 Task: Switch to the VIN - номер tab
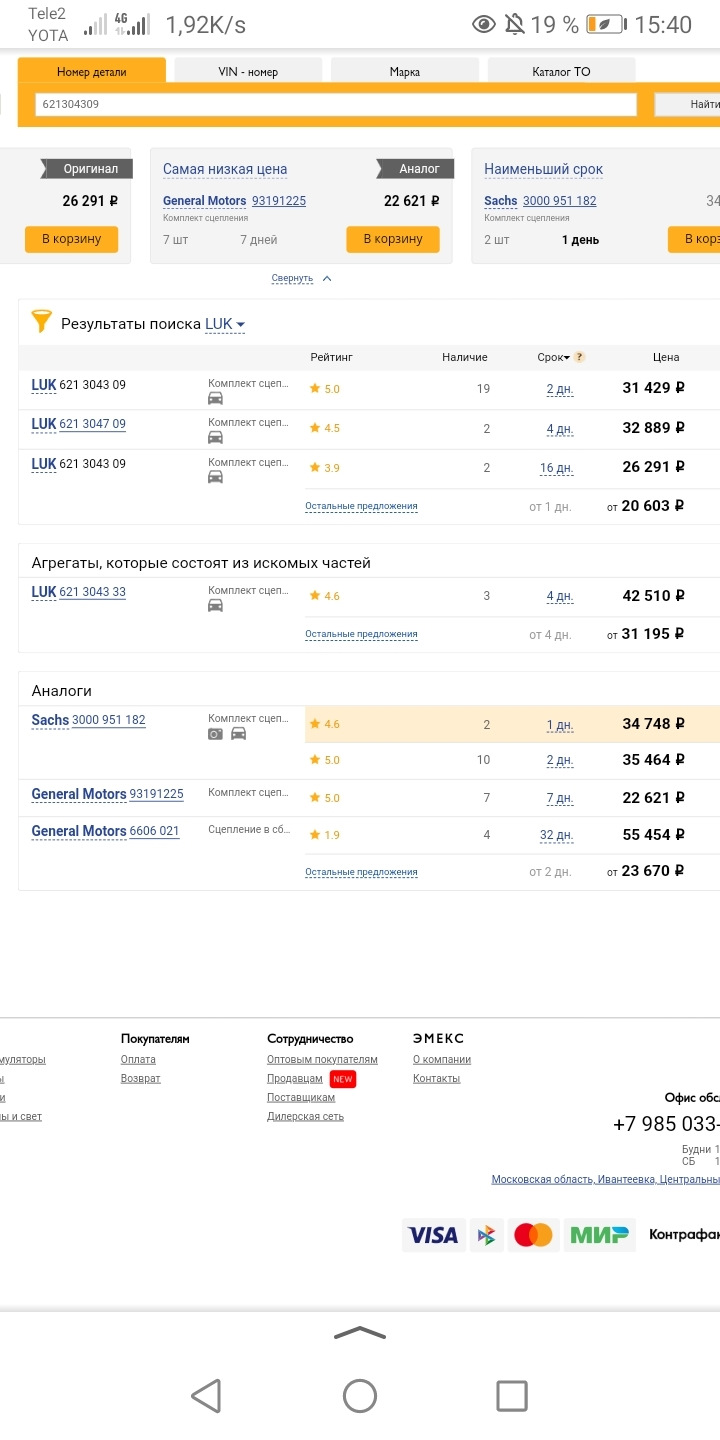[248, 72]
